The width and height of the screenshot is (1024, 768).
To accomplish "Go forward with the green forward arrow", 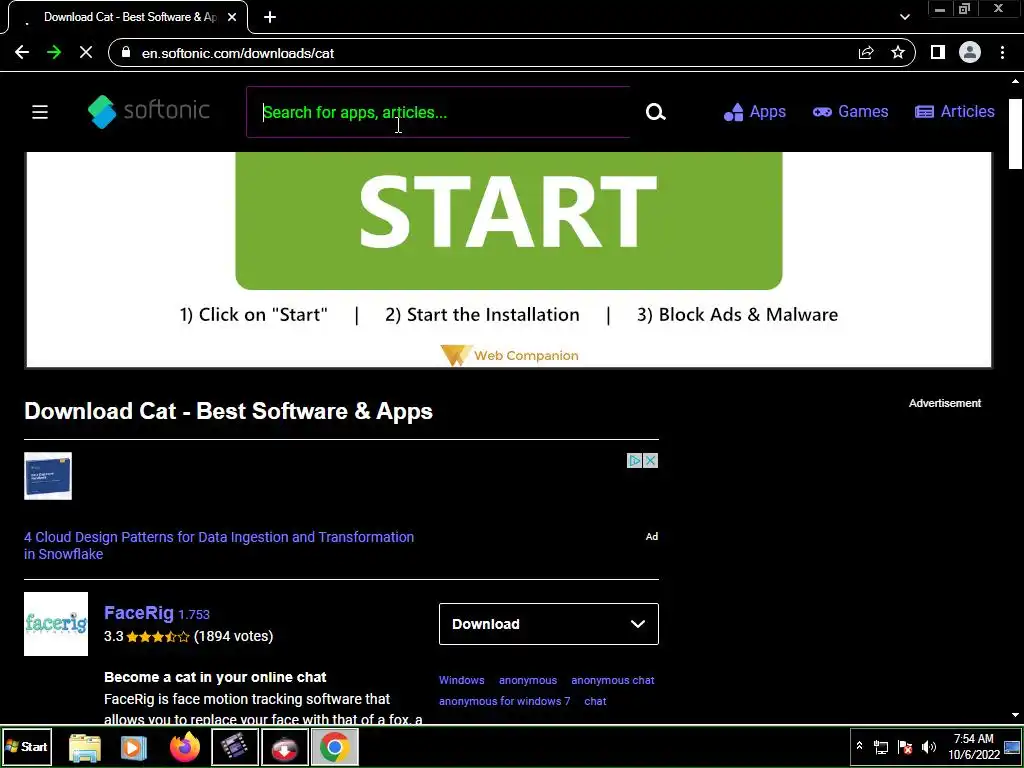I will click(54, 53).
